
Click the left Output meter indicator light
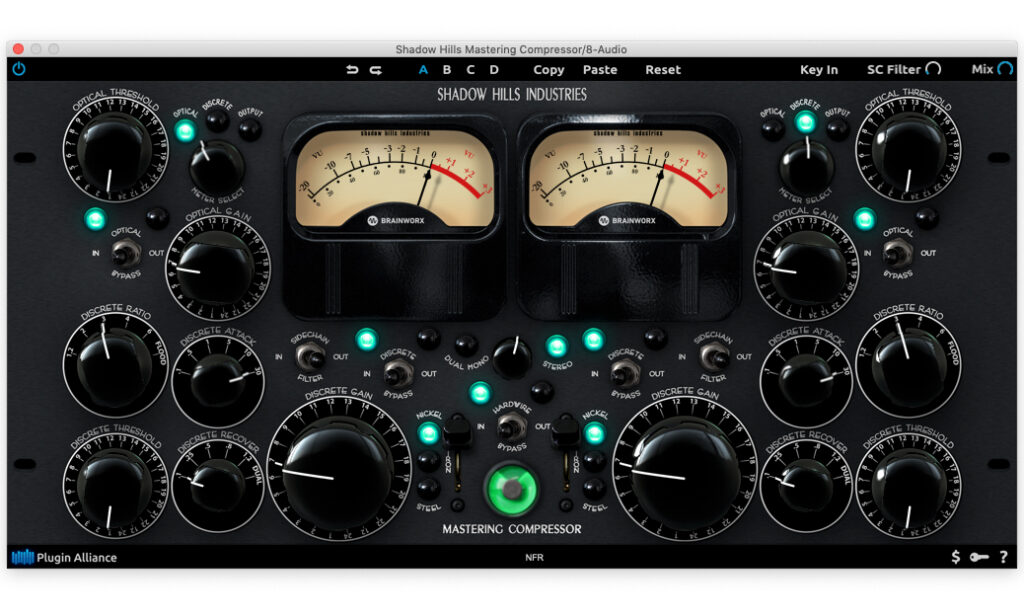(249, 129)
